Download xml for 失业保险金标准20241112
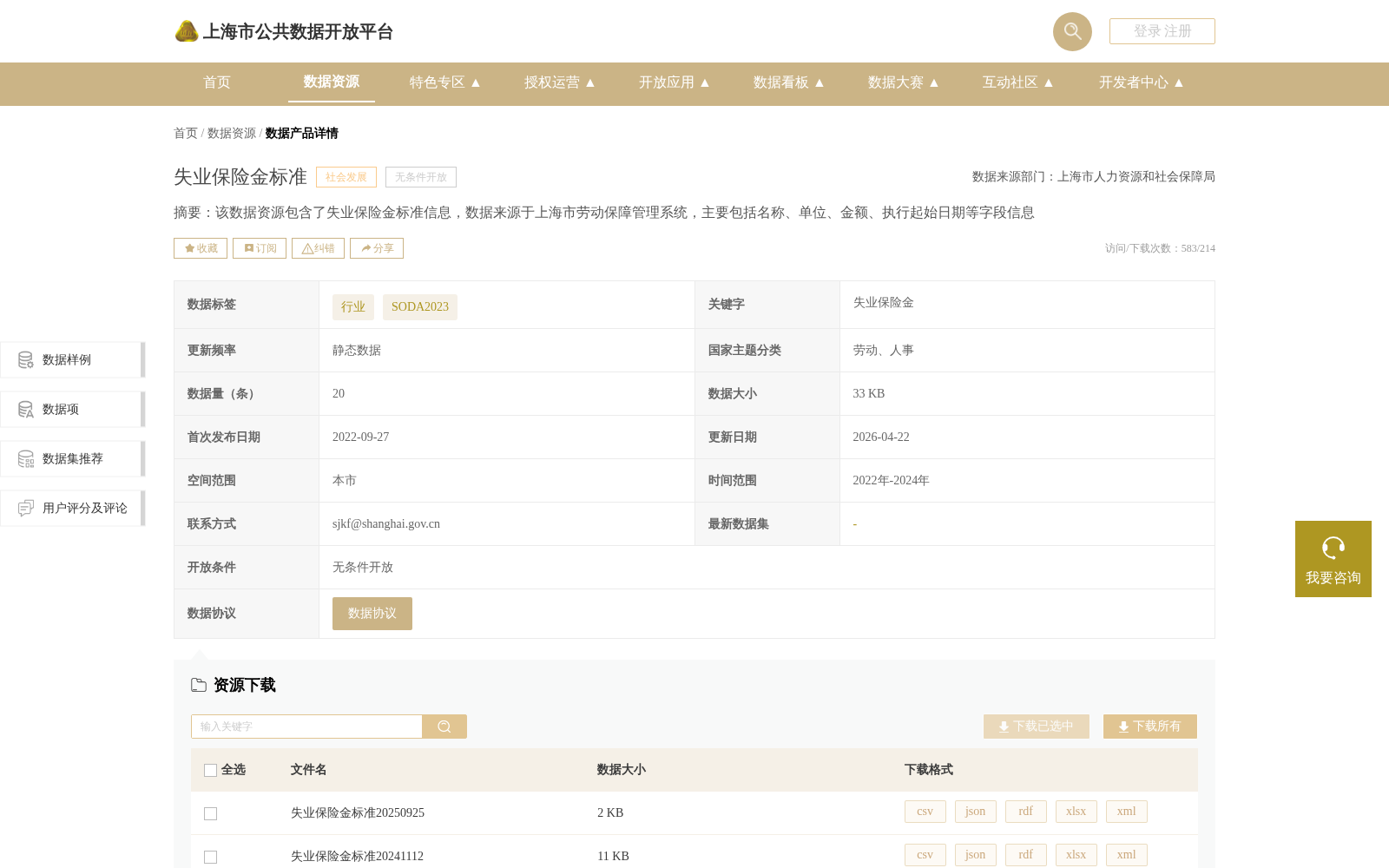1389x868 pixels. click(1127, 855)
